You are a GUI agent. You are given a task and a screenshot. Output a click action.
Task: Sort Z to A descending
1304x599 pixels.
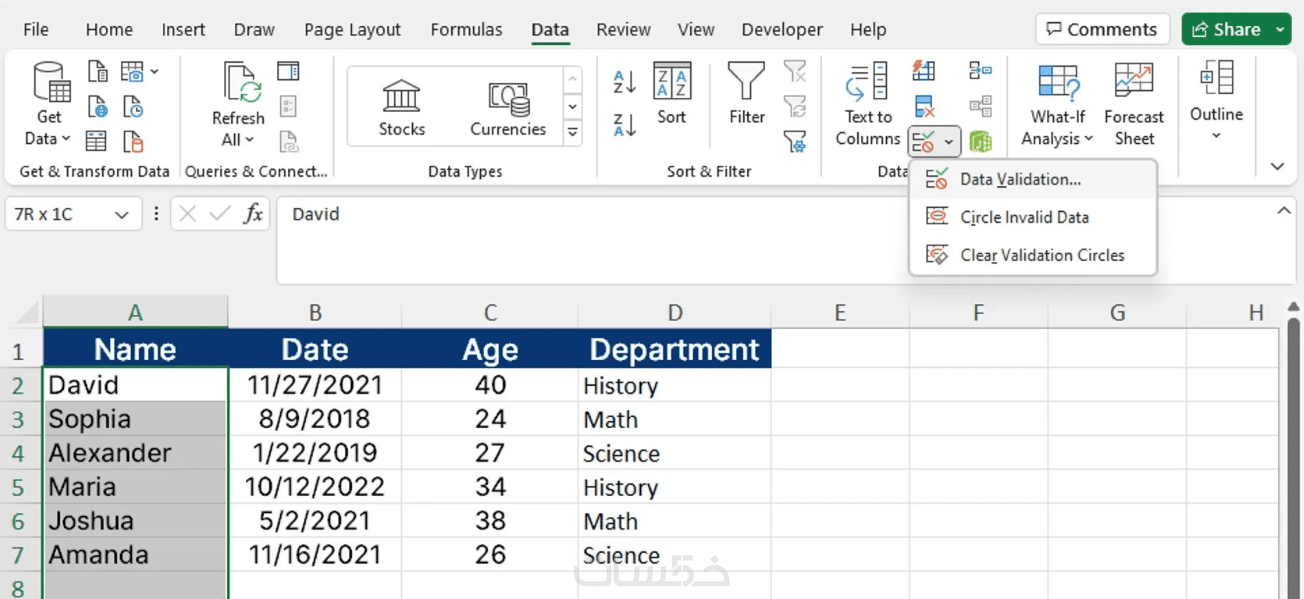pyautogui.click(x=625, y=125)
